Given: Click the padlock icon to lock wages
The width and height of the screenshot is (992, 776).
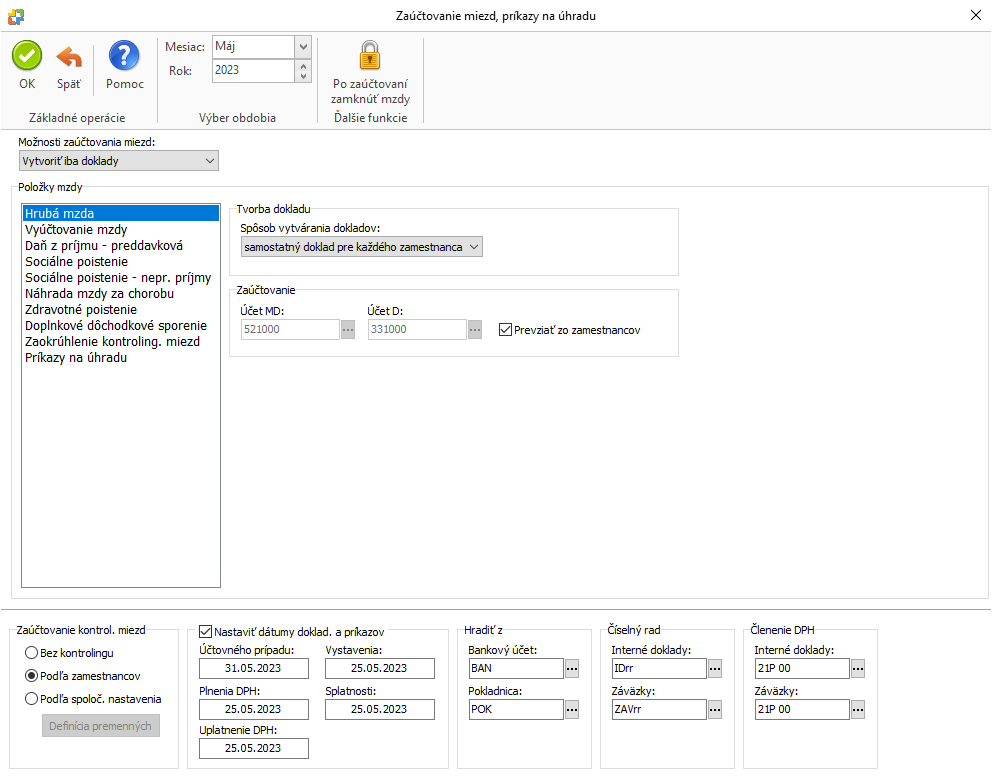Looking at the screenshot, I should click(x=370, y=56).
